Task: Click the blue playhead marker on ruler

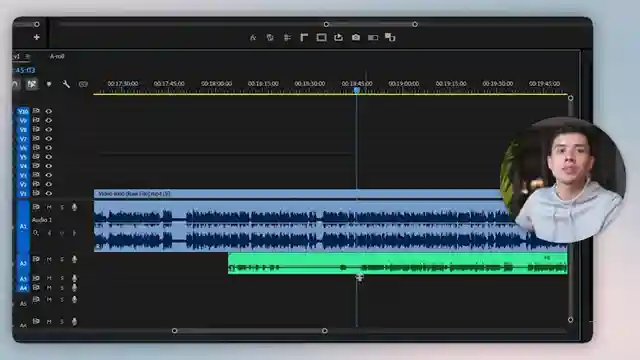Action: (357, 90)
